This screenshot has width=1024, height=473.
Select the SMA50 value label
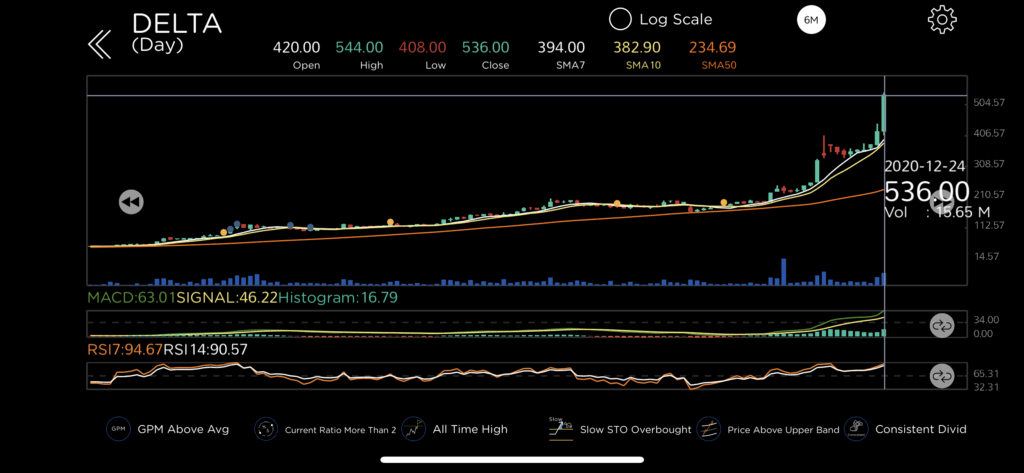[x=712, y=54]
